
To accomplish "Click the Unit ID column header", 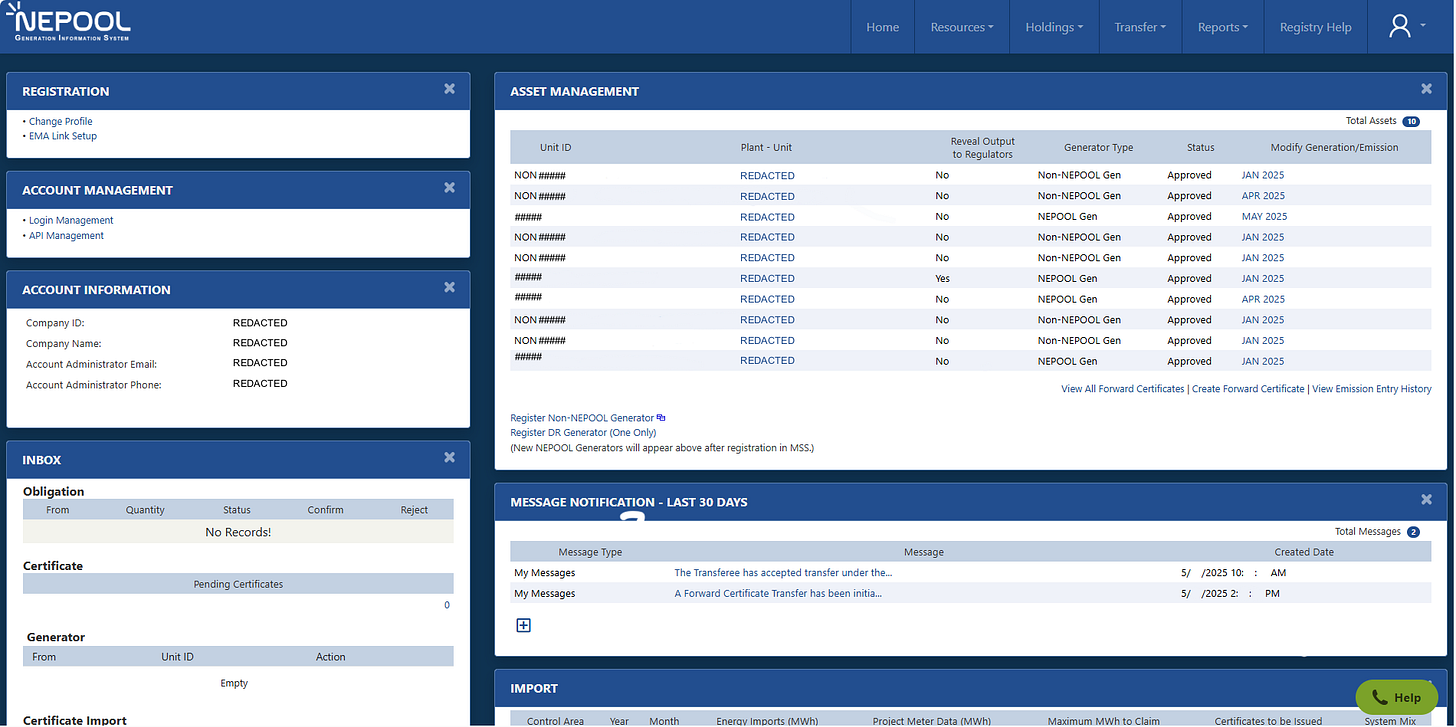I will [556, 147].
